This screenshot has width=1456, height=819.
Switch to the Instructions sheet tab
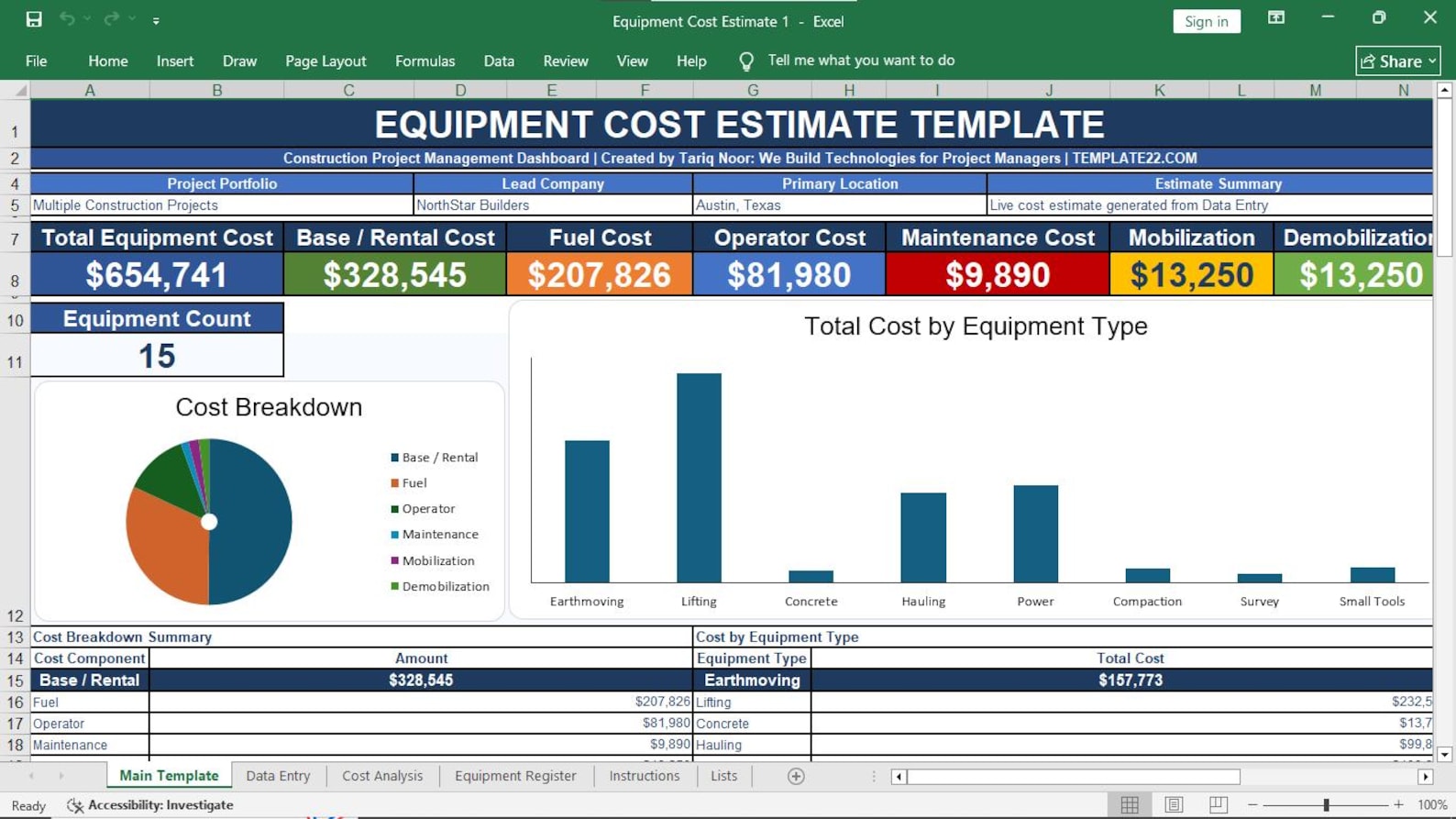[645, 776]
